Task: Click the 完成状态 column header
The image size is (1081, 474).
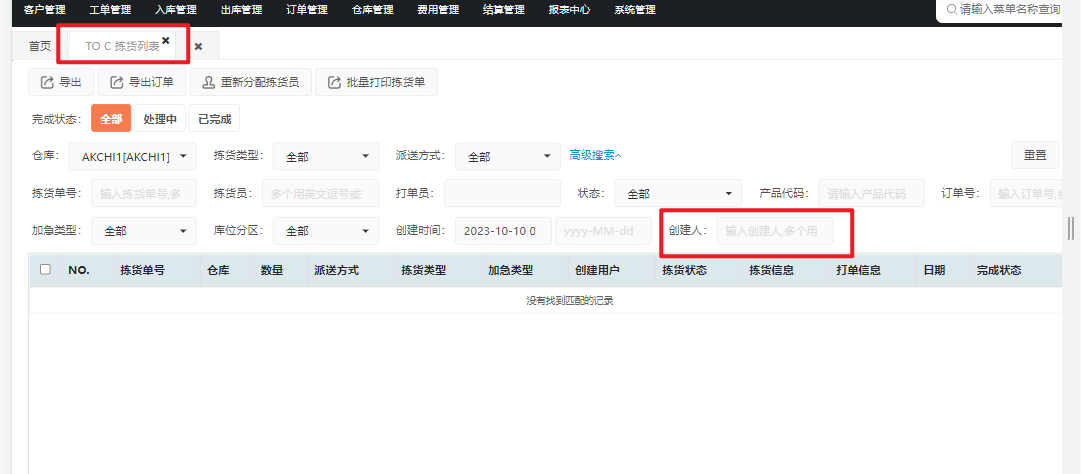Action: 999,270
